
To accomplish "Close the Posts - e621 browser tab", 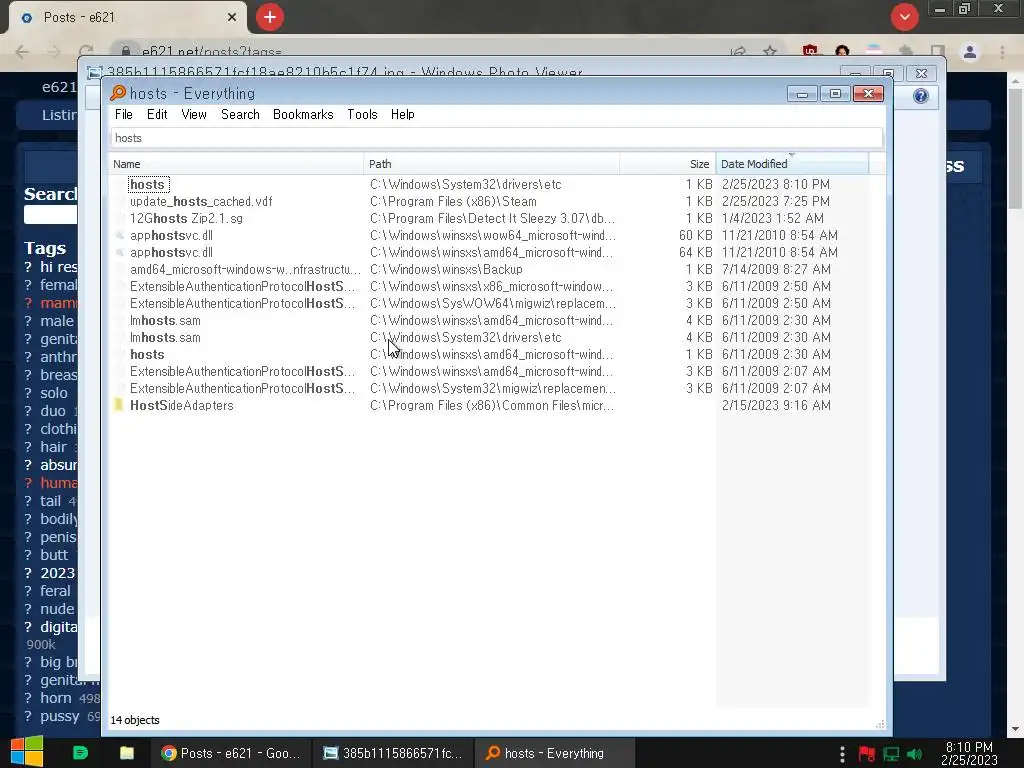I will (x=232, y=18).
